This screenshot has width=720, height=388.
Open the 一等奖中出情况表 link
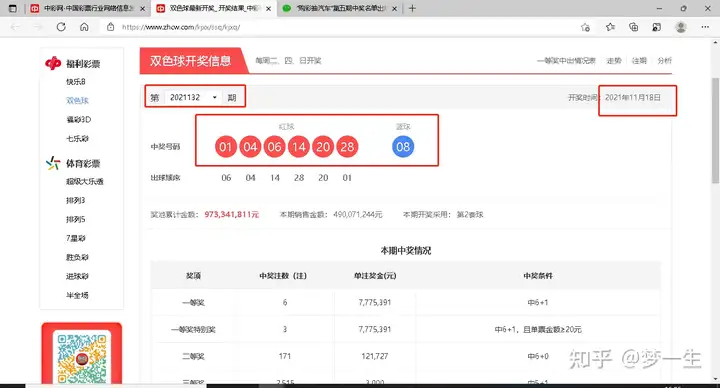pos(566,61)
